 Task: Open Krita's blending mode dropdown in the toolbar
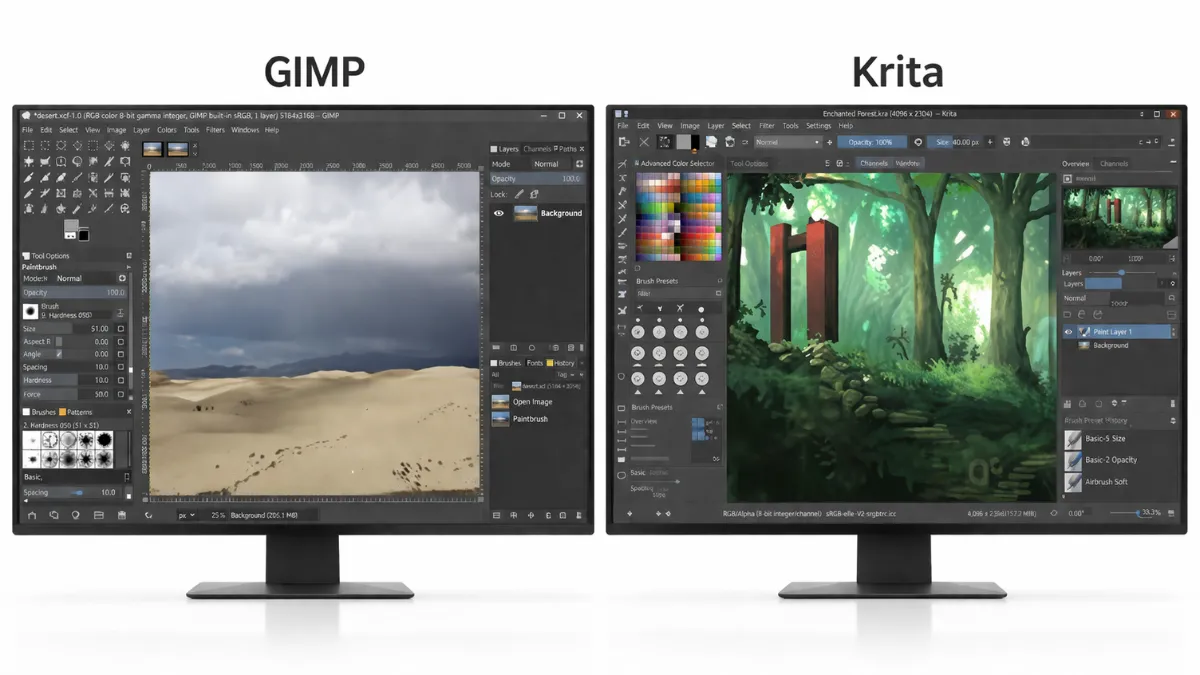[786, 144]
